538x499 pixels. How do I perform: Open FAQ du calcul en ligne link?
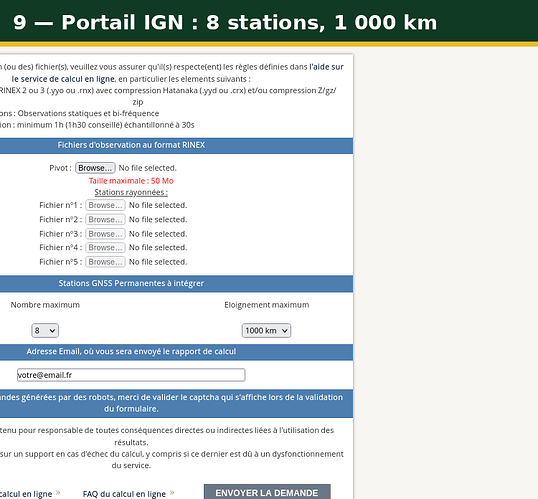[124, 494]
